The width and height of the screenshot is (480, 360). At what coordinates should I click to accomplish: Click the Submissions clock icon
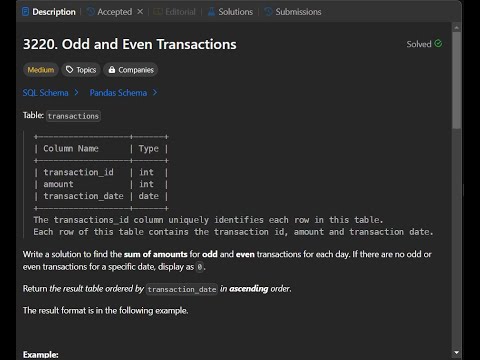tap(268, 12)
